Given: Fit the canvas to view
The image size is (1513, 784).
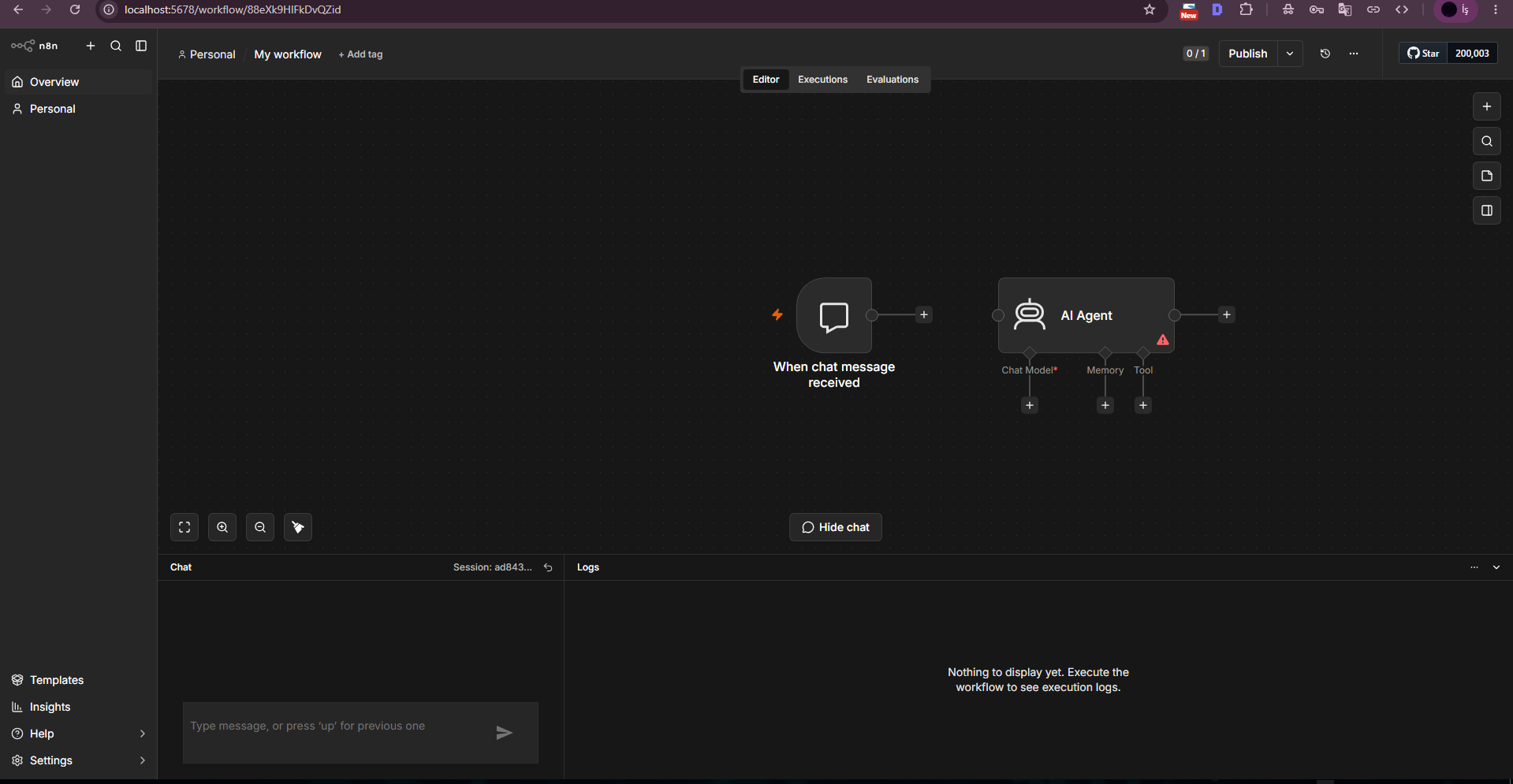Looking at the screenshot, I should (184, 527).
